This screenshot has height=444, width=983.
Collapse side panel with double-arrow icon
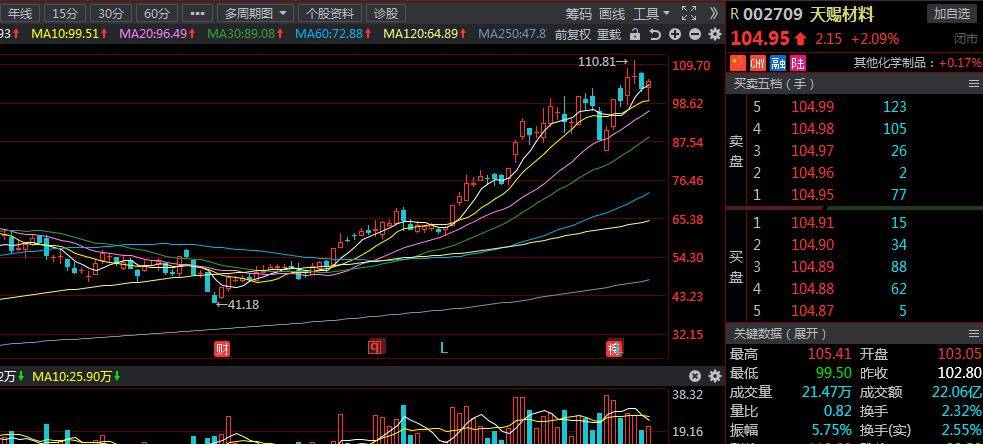point(713,13)
